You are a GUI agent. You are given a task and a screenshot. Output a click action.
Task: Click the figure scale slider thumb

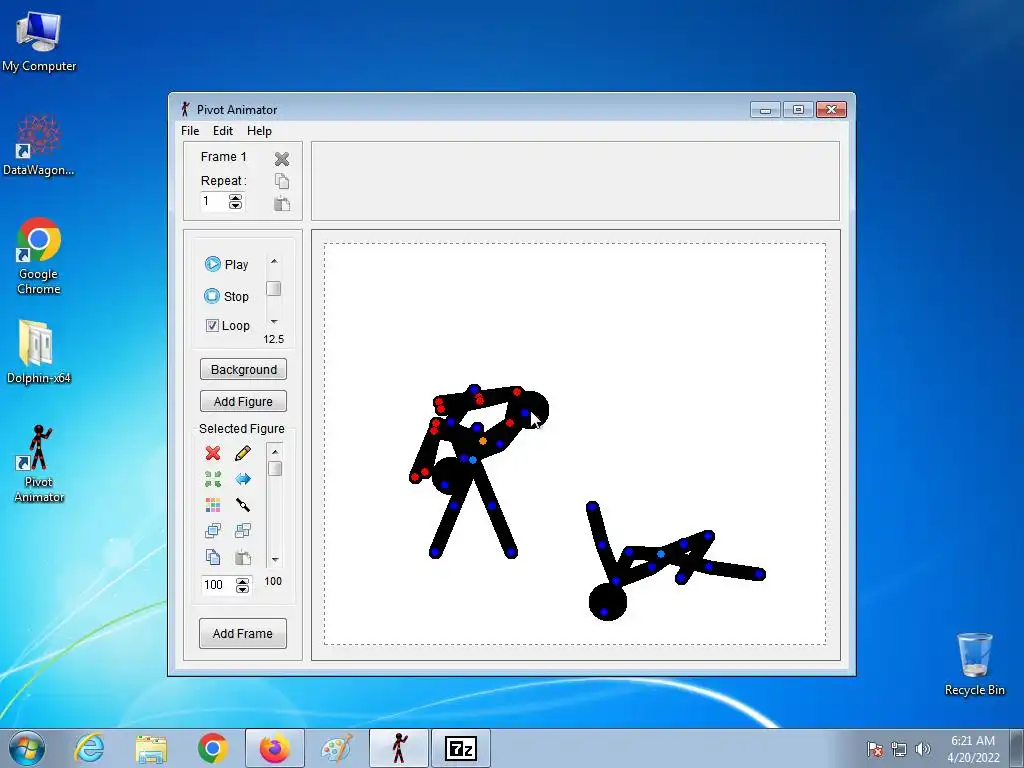pos(275,468)
